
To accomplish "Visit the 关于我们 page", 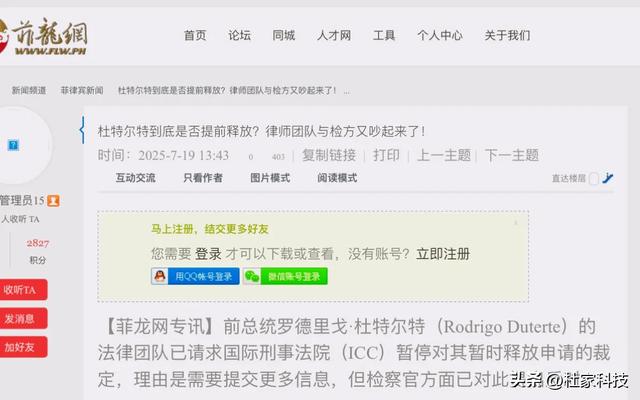I will 507,36.
